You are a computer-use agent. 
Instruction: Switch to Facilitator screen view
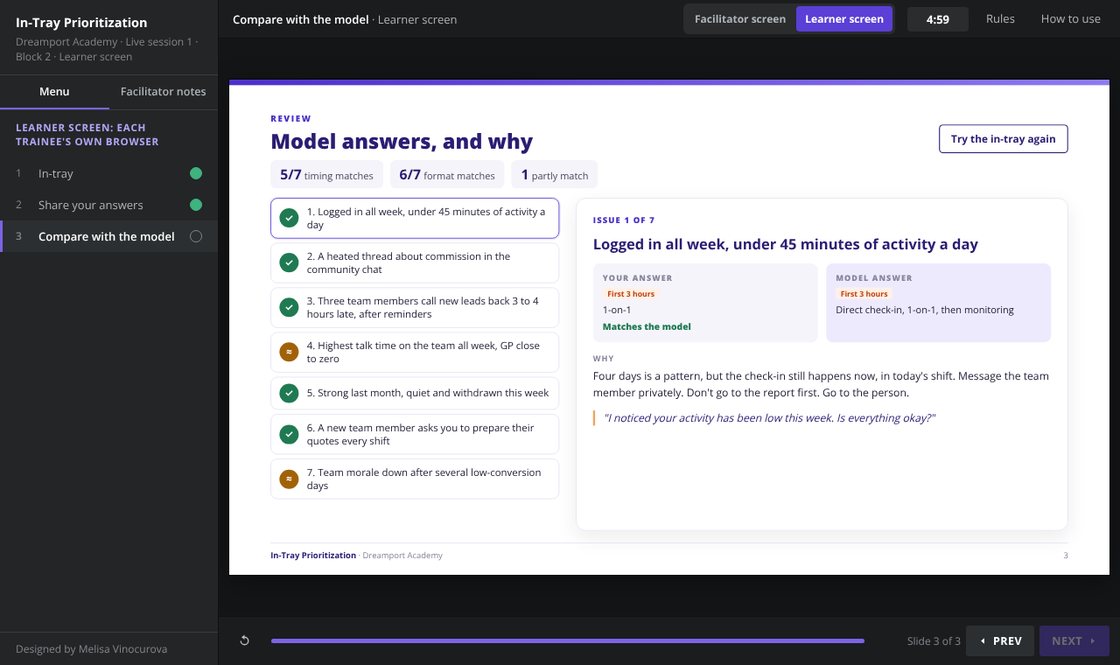coord(740,19)
